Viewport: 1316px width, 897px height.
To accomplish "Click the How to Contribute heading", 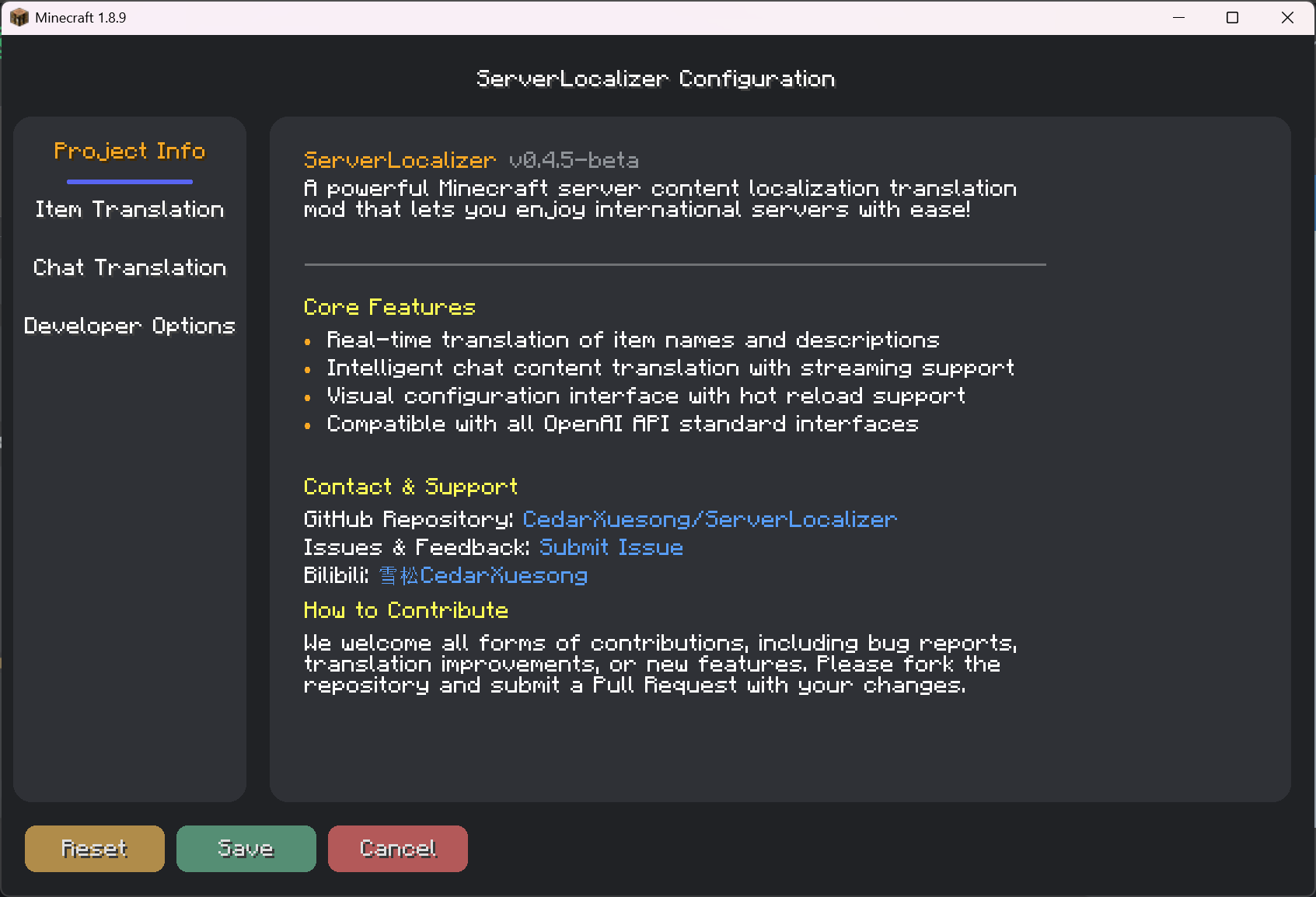I will pyautogui.click(x=406, y=610).
